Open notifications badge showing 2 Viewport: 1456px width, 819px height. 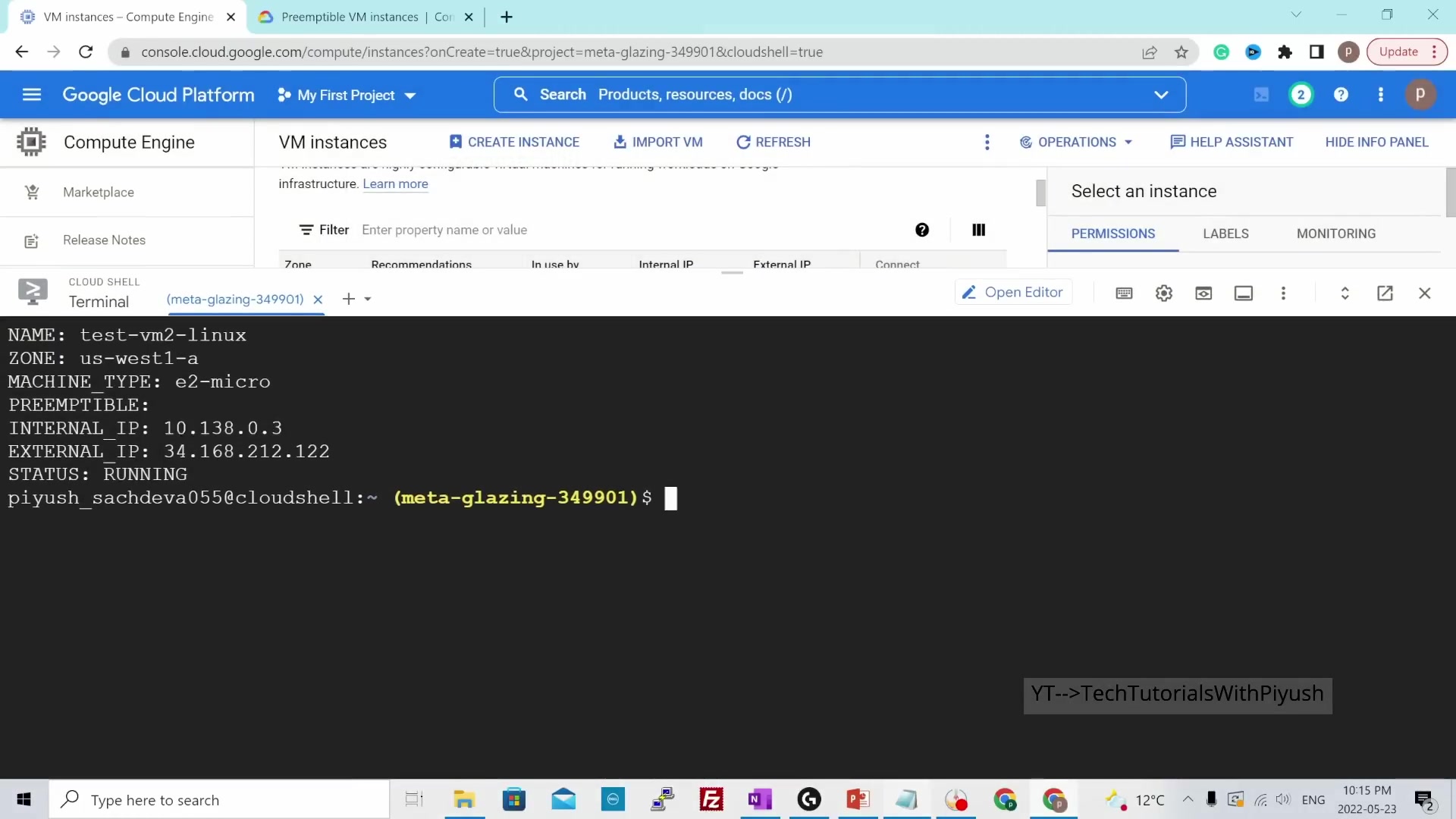point(1301,95)
